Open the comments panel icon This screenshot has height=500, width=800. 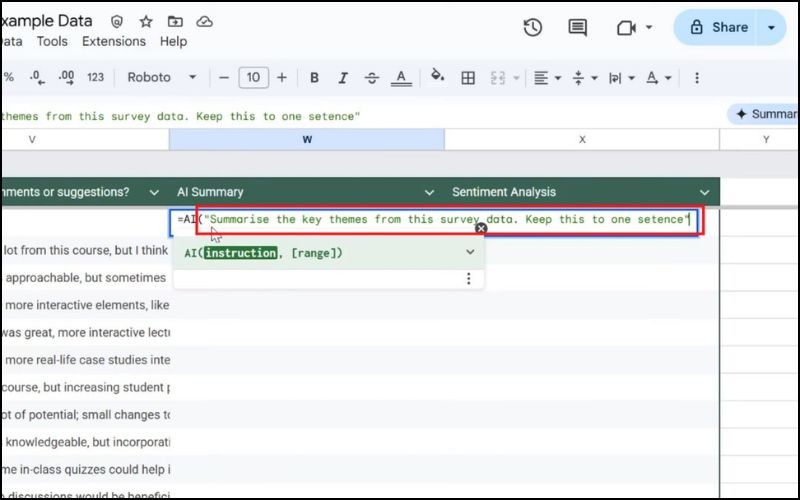point(577,28)
